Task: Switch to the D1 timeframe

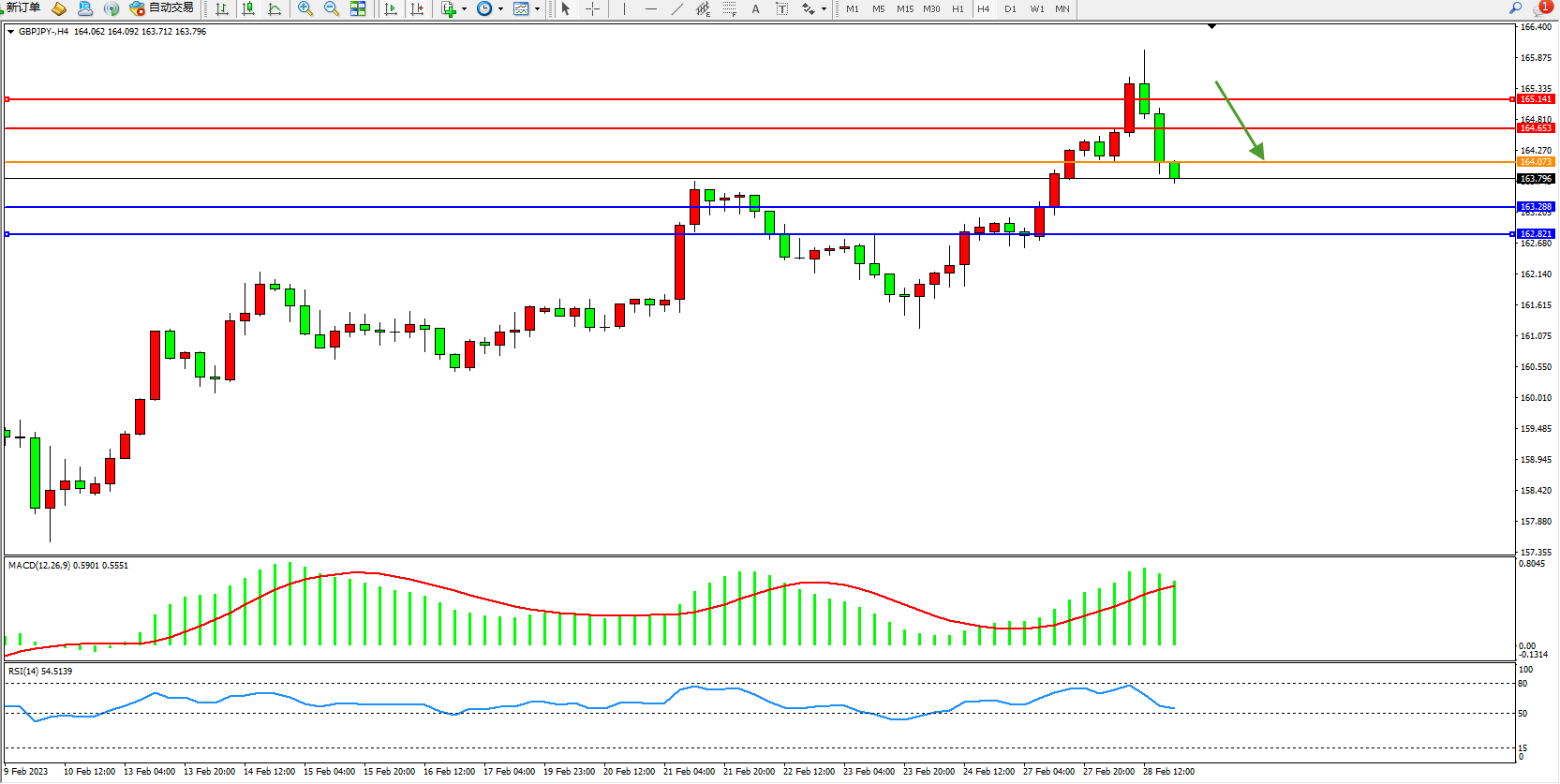Action: tap(1010, 9)
